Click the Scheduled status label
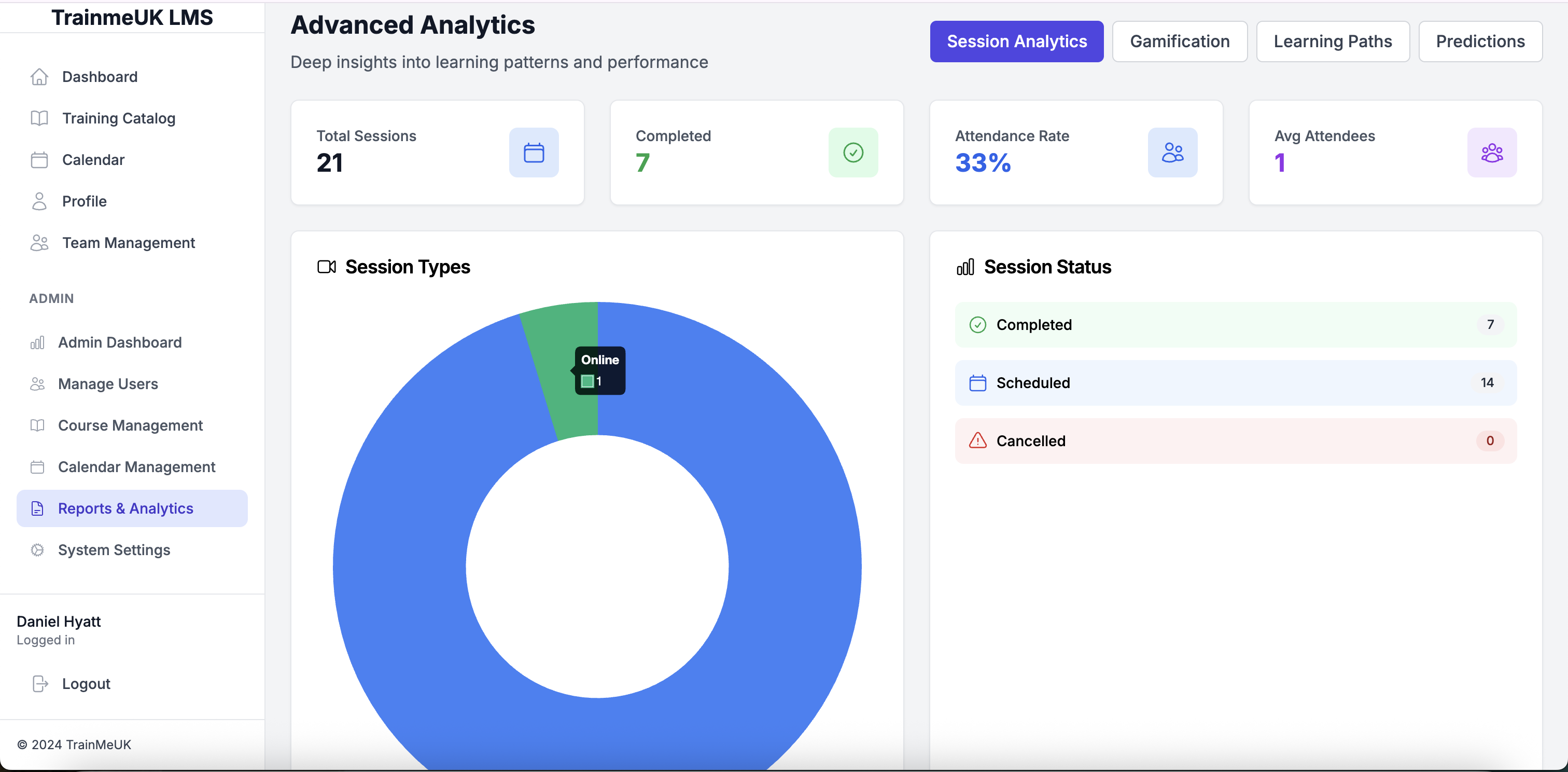This screenshot has height=772, width=1568. tap(1033, 383)
